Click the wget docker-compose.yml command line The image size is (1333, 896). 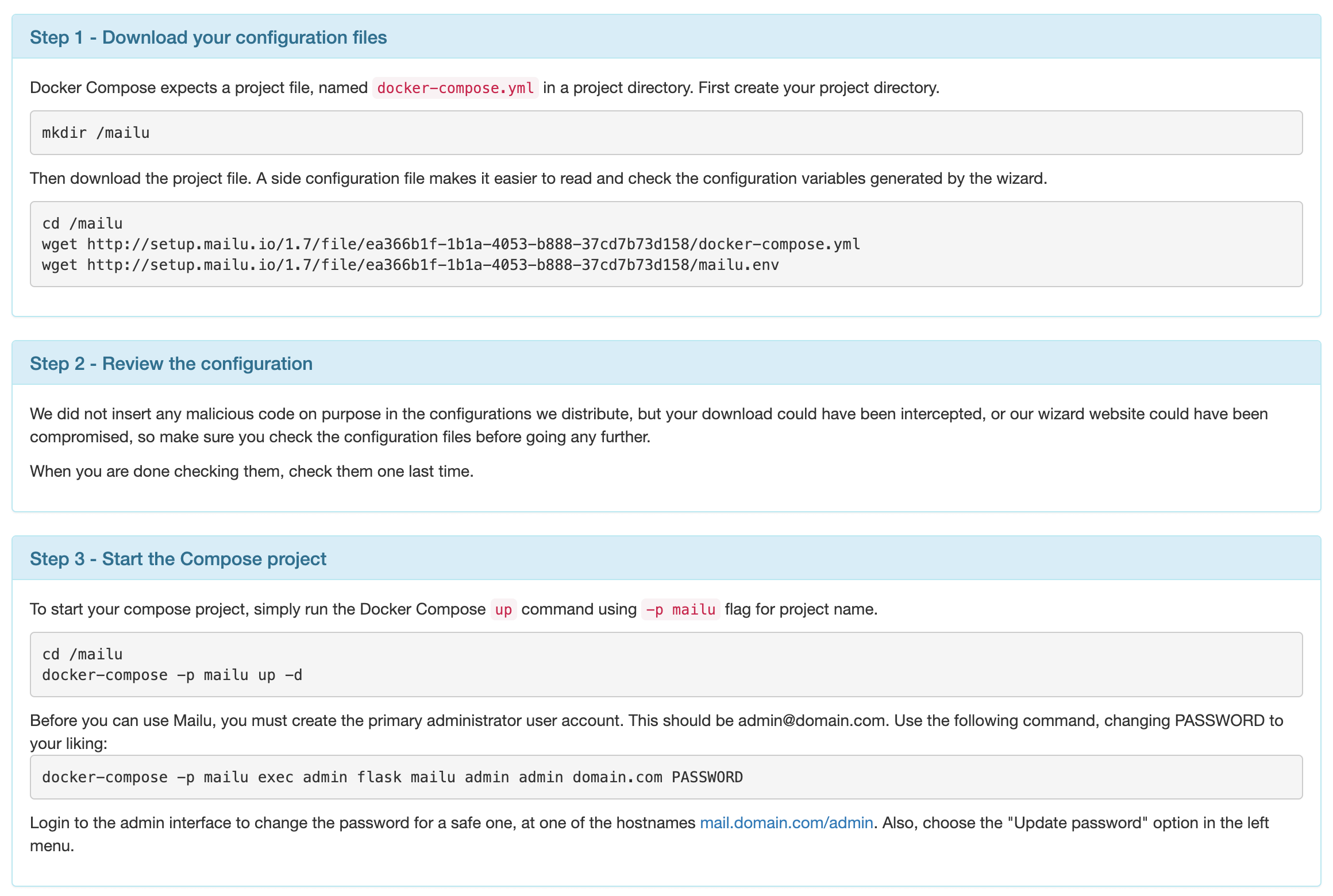(x=451, y=244)
